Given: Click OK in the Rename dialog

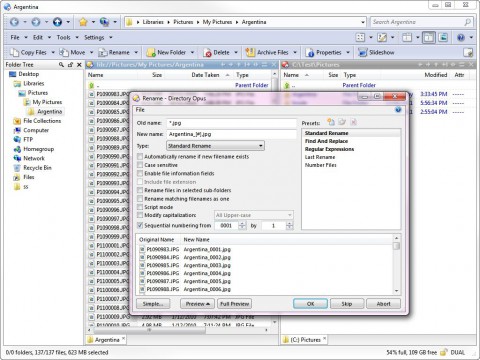Looking at the screenshot, I should (310, 304).
